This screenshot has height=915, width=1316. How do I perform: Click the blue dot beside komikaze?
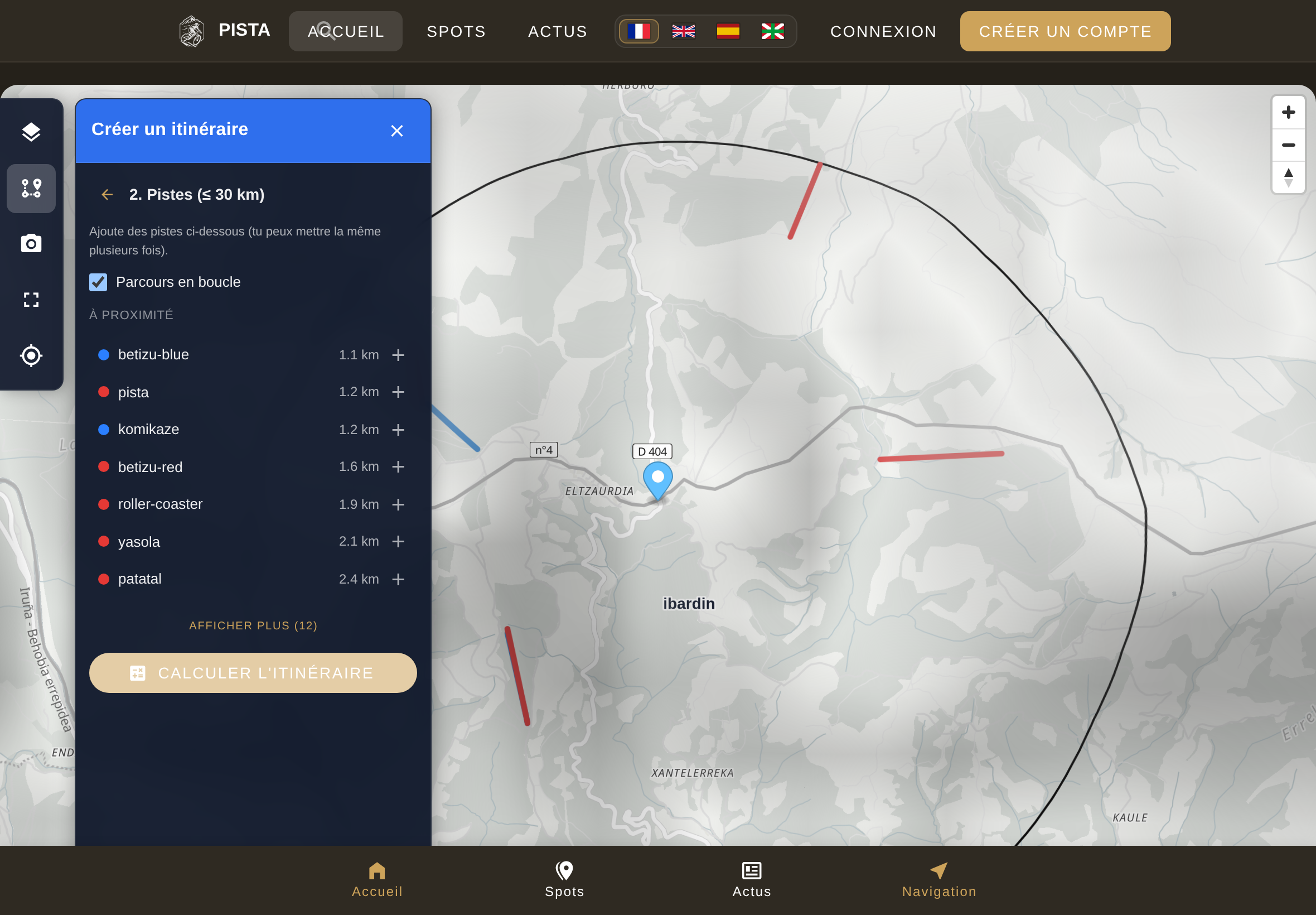(x=104, y=430)
